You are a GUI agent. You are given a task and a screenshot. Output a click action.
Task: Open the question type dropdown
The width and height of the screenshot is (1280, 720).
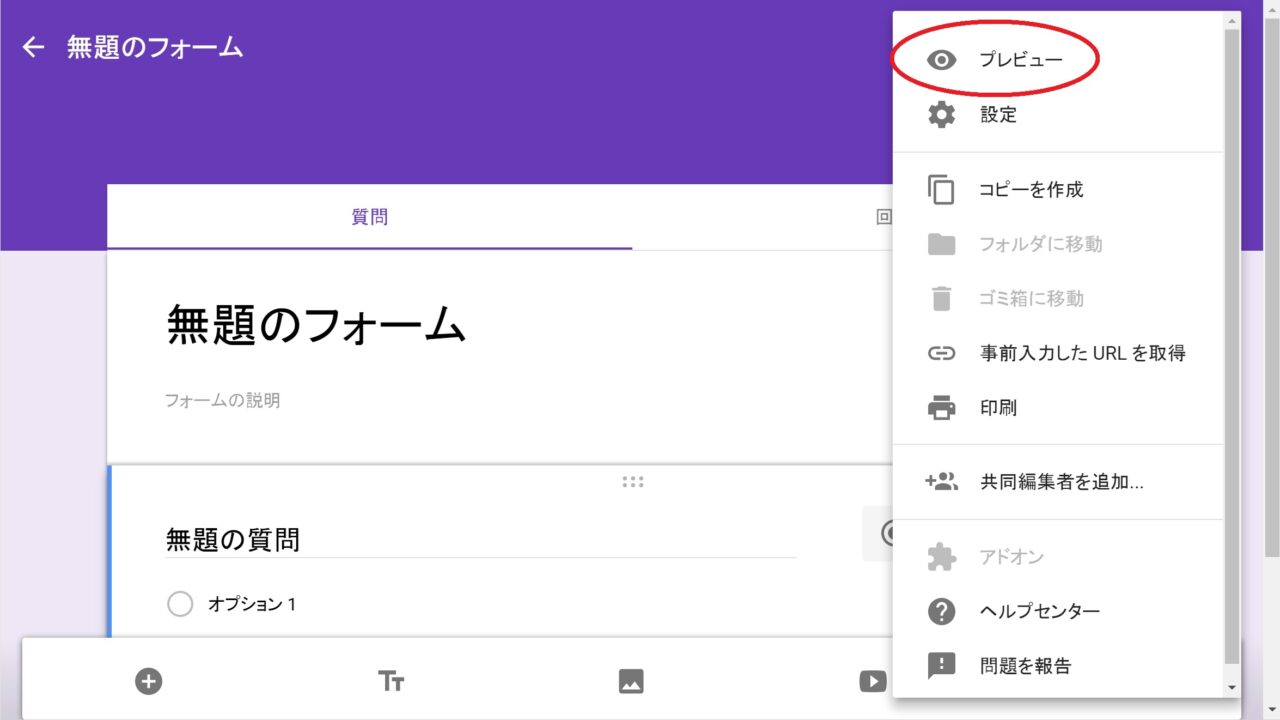point(878,533)
